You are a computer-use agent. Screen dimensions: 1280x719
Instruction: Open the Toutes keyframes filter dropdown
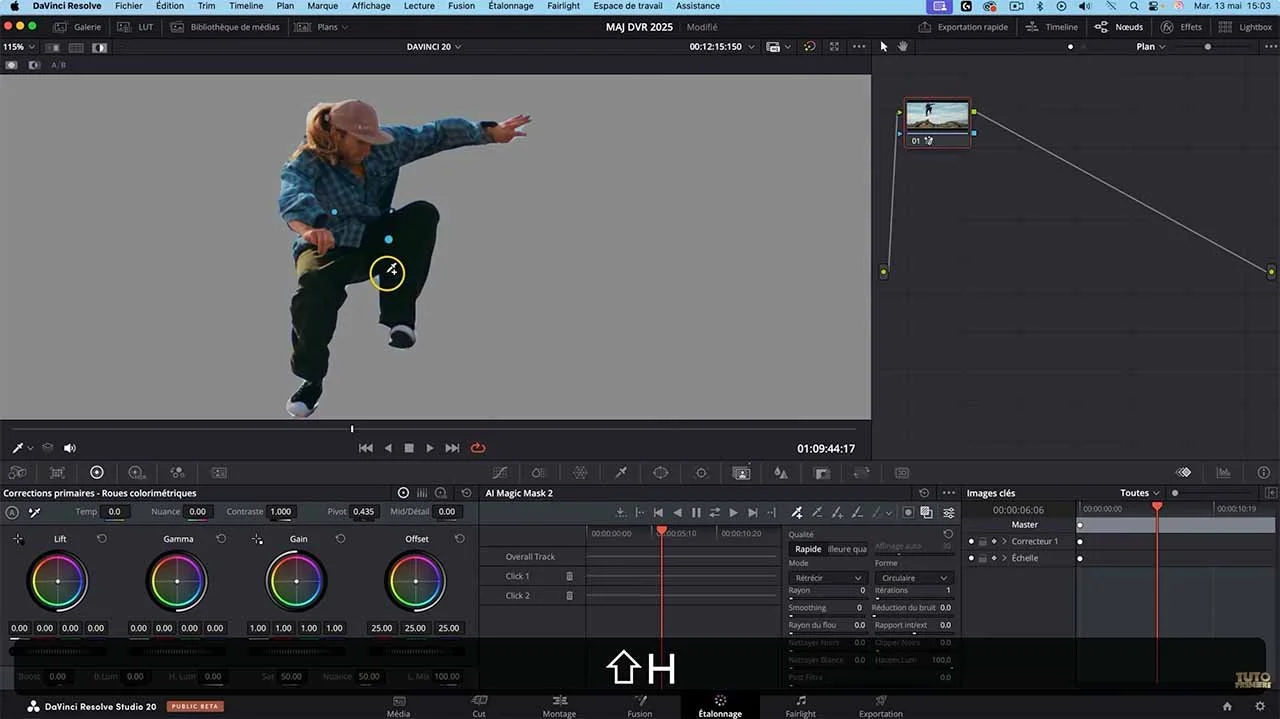coord(1140,493)
